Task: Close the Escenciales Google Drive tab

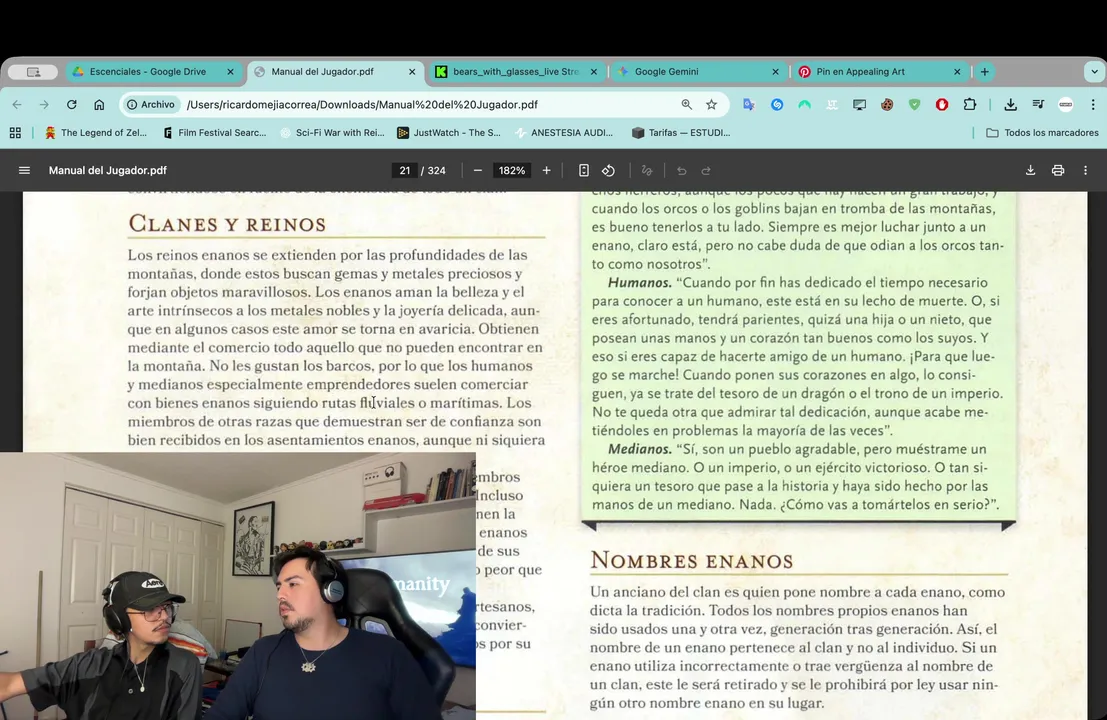Action: click(230, 71)
